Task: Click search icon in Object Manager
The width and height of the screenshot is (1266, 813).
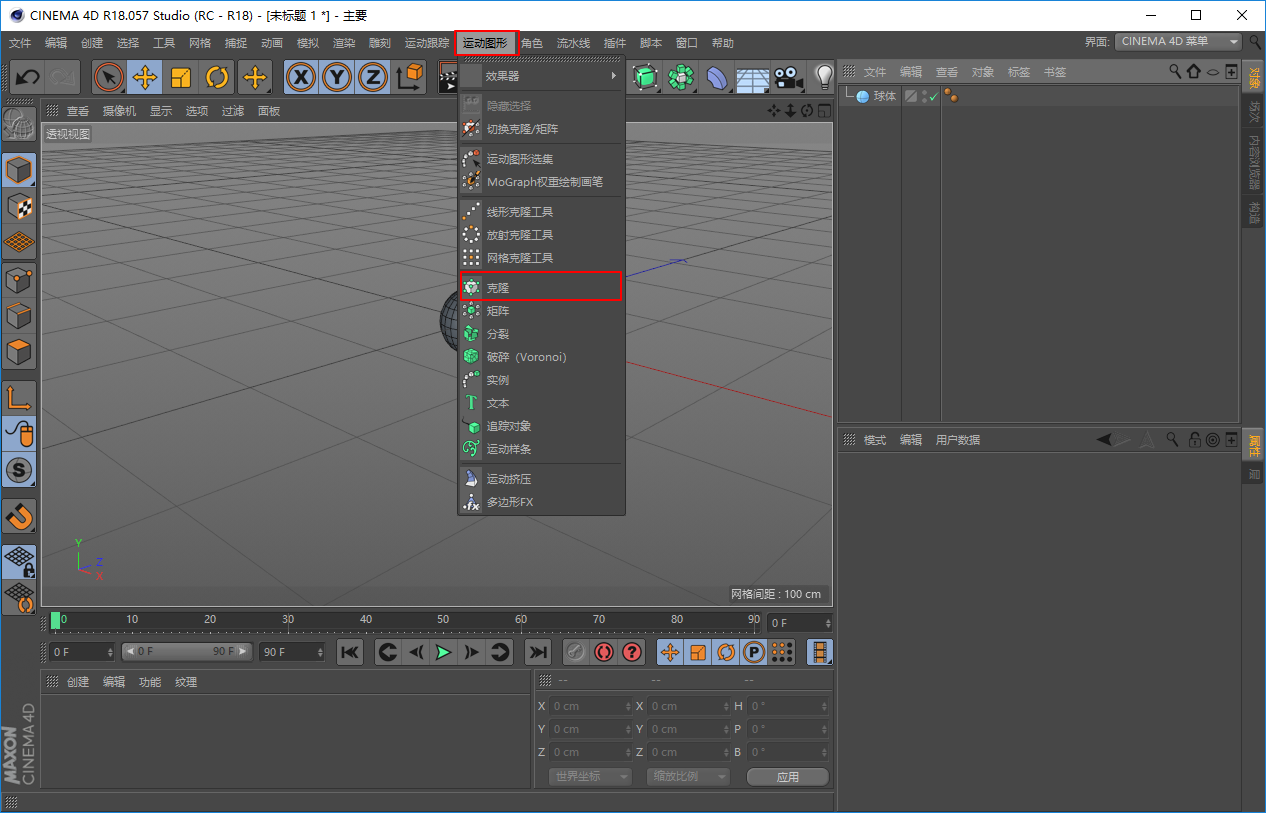Action: pos(1175,72)
